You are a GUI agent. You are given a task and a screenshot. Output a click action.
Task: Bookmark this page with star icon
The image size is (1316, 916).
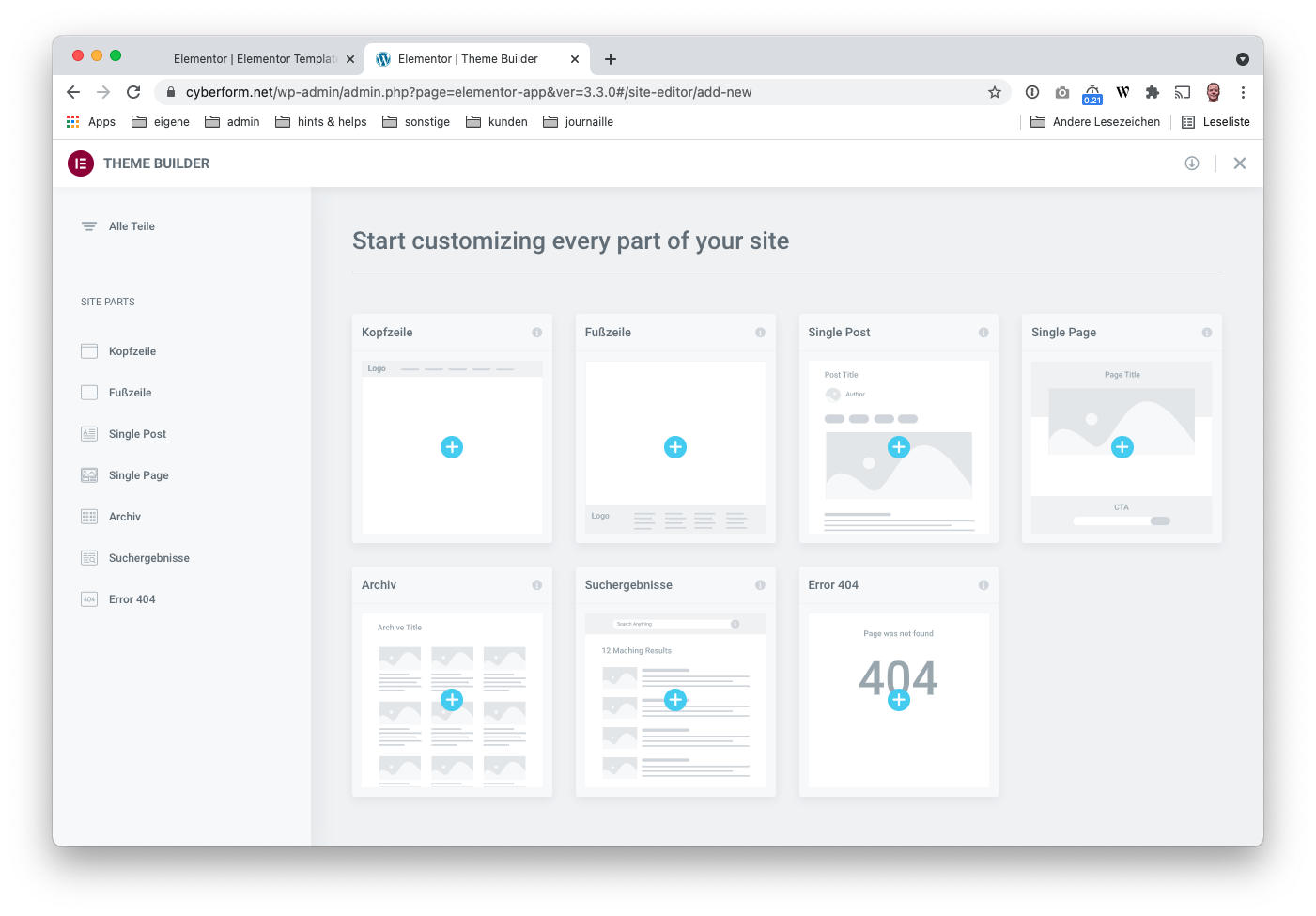[995, 92]
